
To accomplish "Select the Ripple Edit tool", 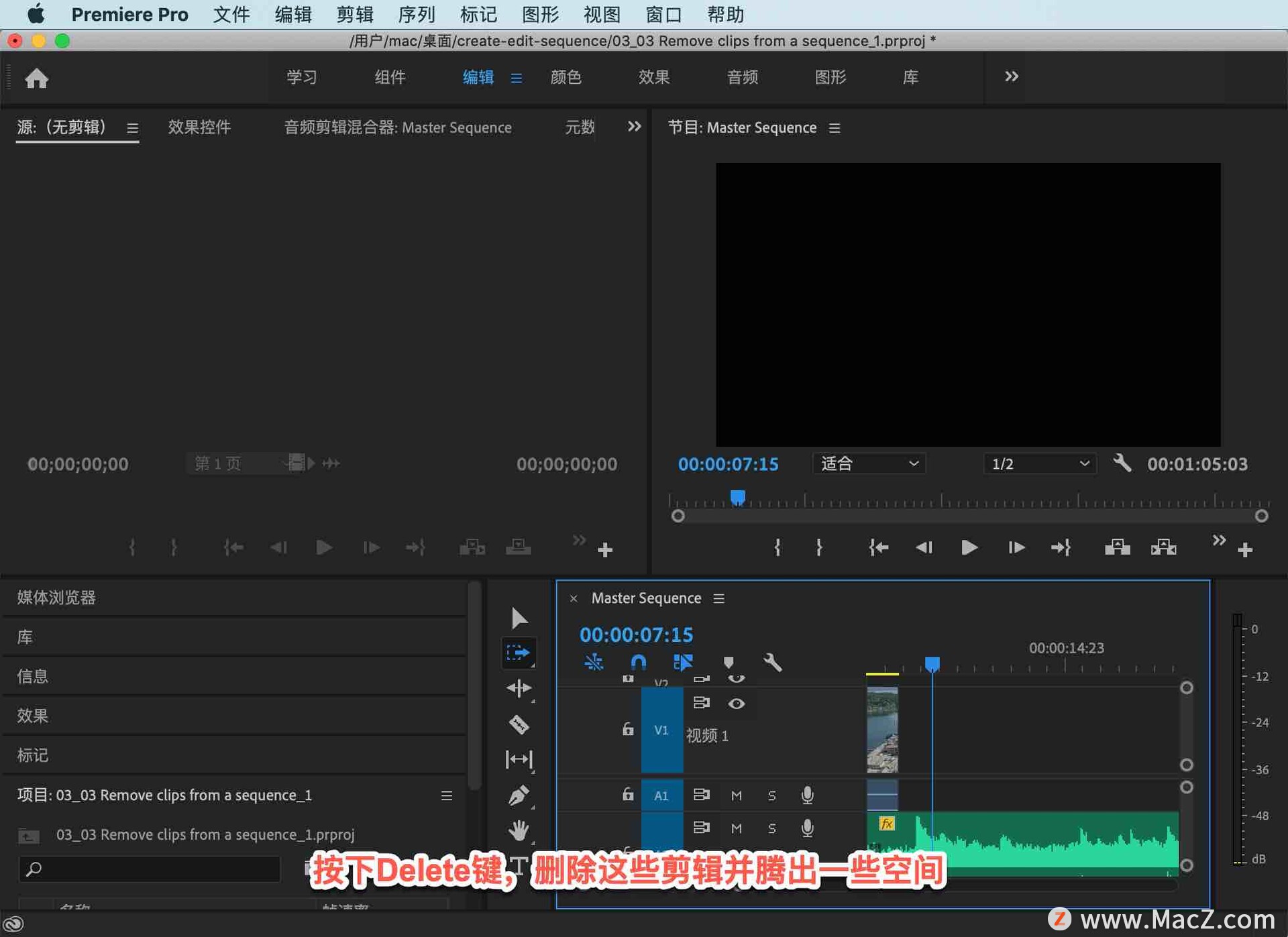I will pos(519,688).
